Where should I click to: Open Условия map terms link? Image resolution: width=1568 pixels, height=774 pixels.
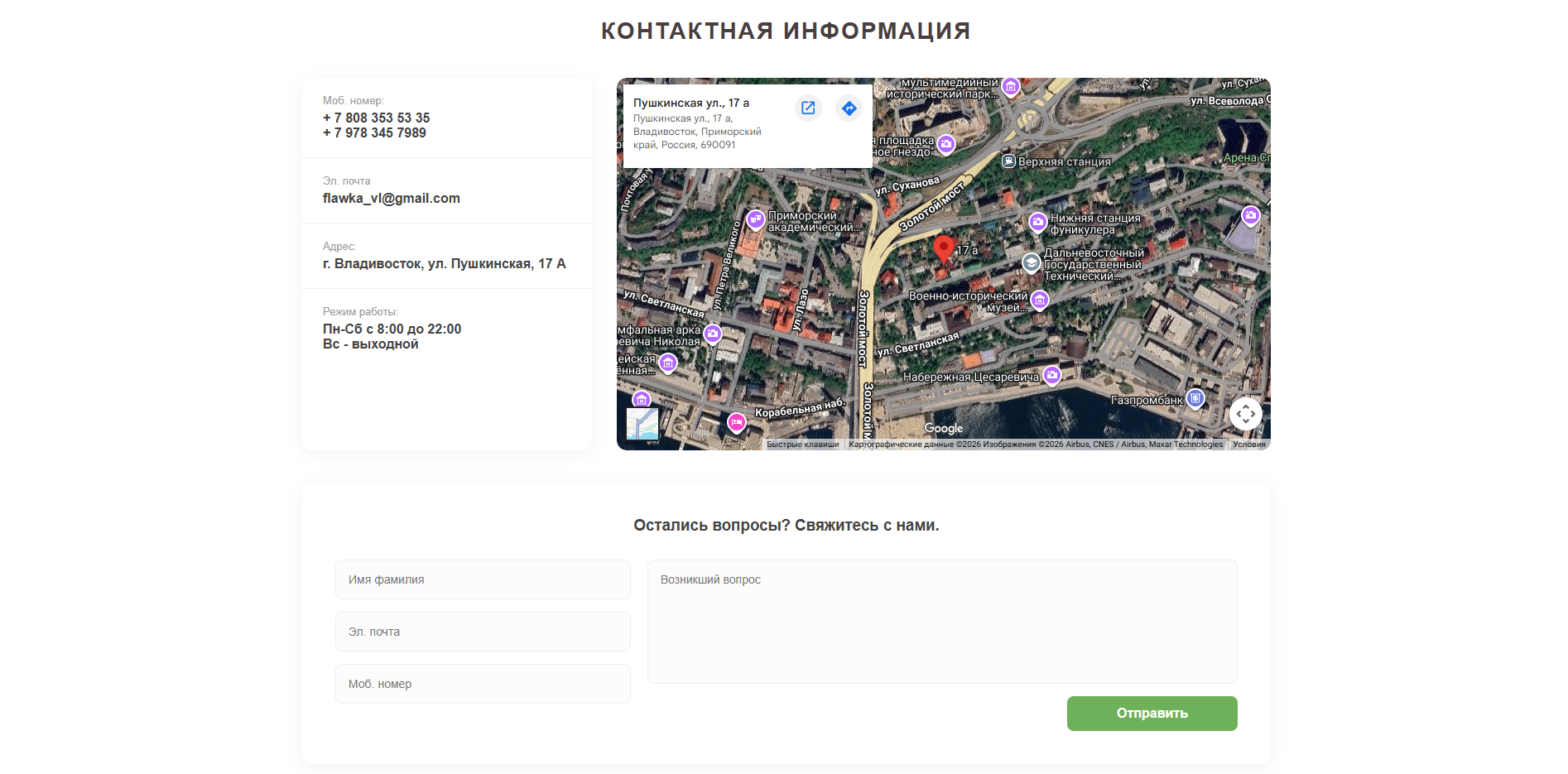[x=1248, y=445]
